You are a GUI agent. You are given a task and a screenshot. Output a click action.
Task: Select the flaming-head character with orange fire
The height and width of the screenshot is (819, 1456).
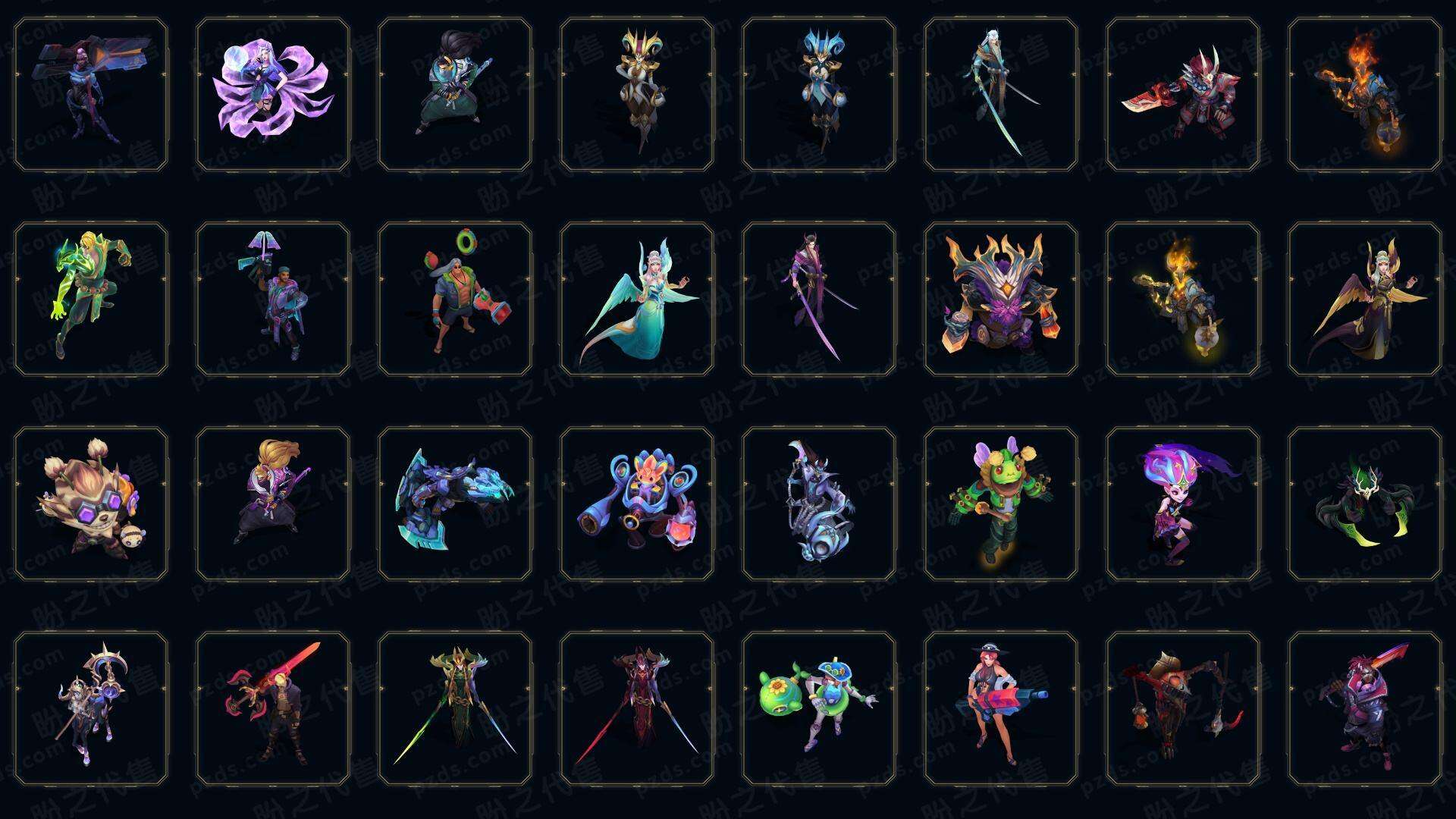point(1365,95)
